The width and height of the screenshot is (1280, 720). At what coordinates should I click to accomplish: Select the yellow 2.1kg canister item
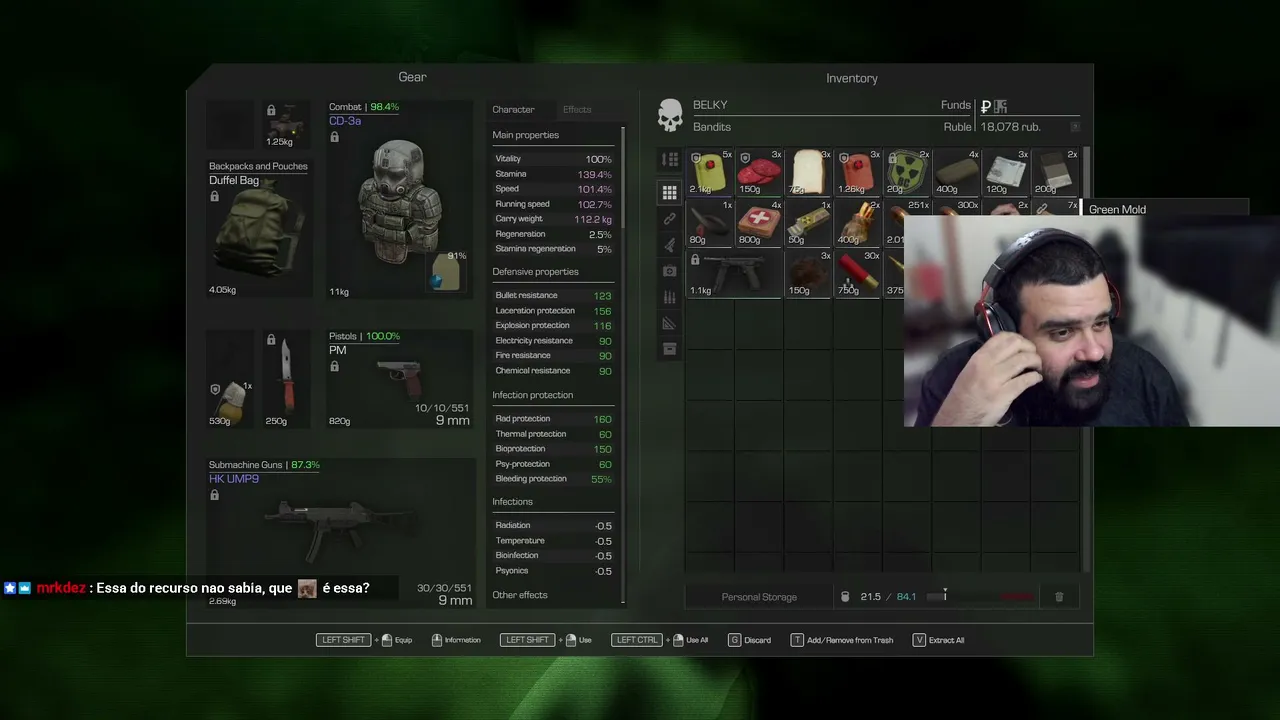[710, 172]
